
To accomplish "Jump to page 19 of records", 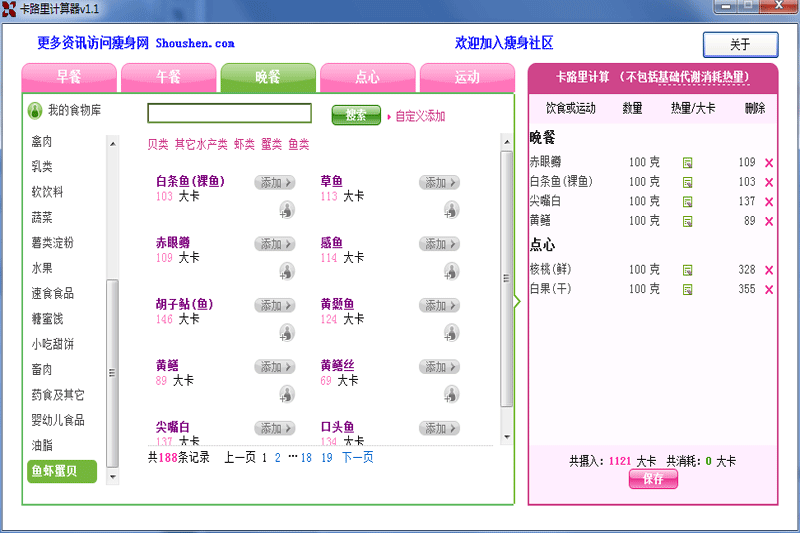I will 327,458.
